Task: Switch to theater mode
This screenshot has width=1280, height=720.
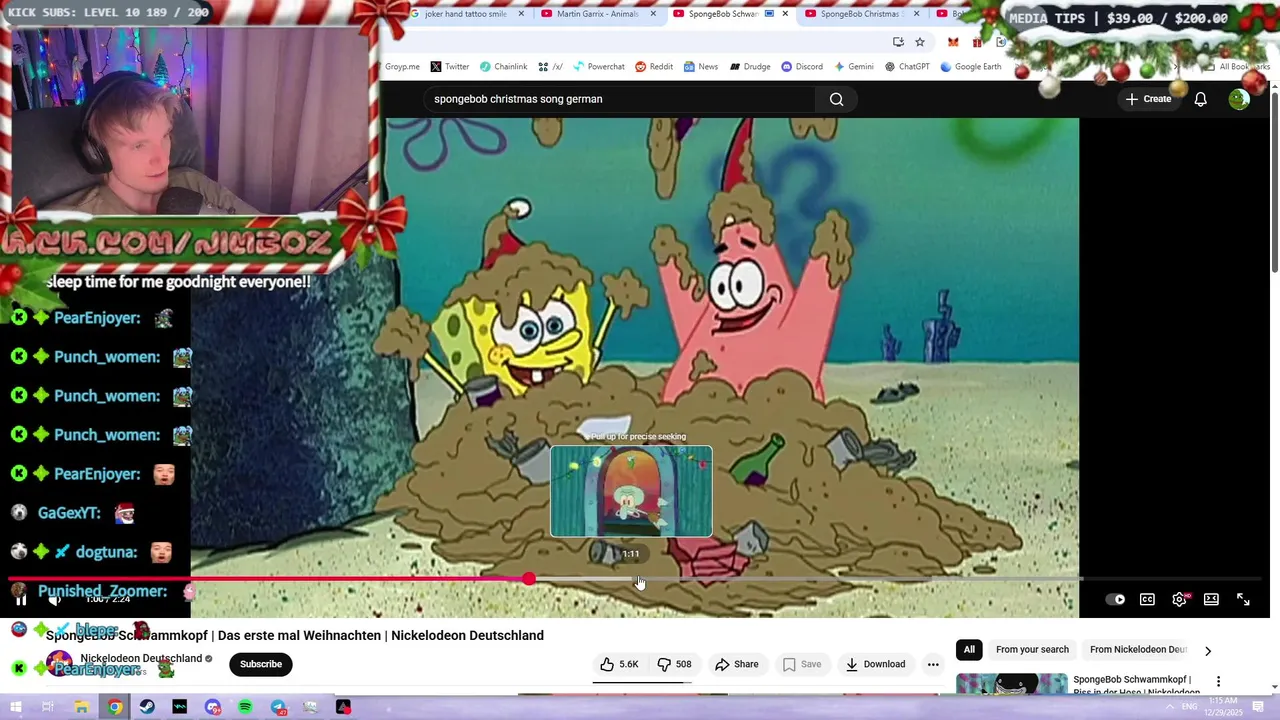Action: 1211,599
